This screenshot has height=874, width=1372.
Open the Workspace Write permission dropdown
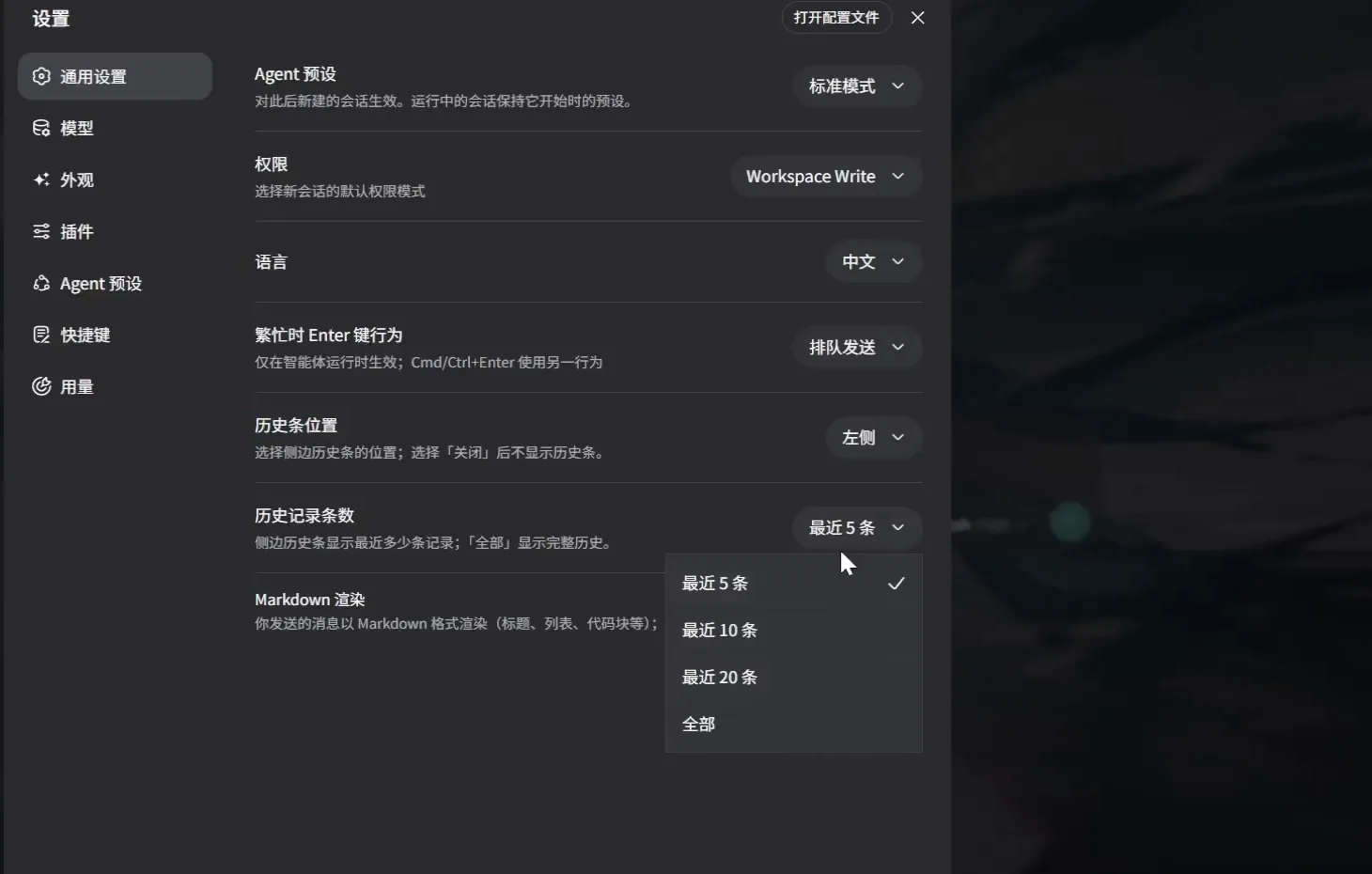[x=826, y=177]
